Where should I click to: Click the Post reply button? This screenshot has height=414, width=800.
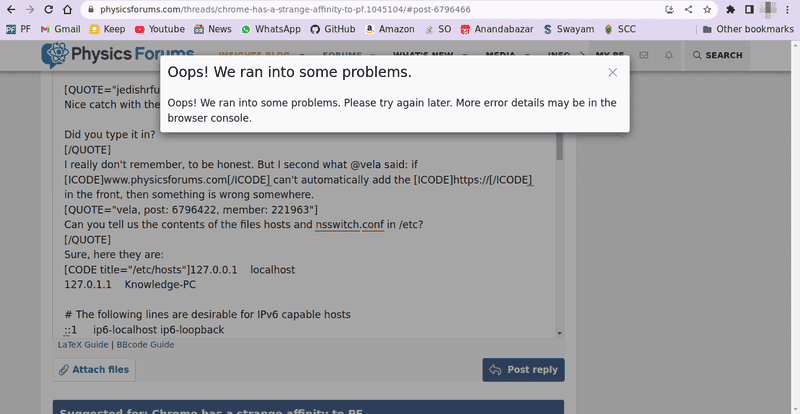(x=523, y=370)
